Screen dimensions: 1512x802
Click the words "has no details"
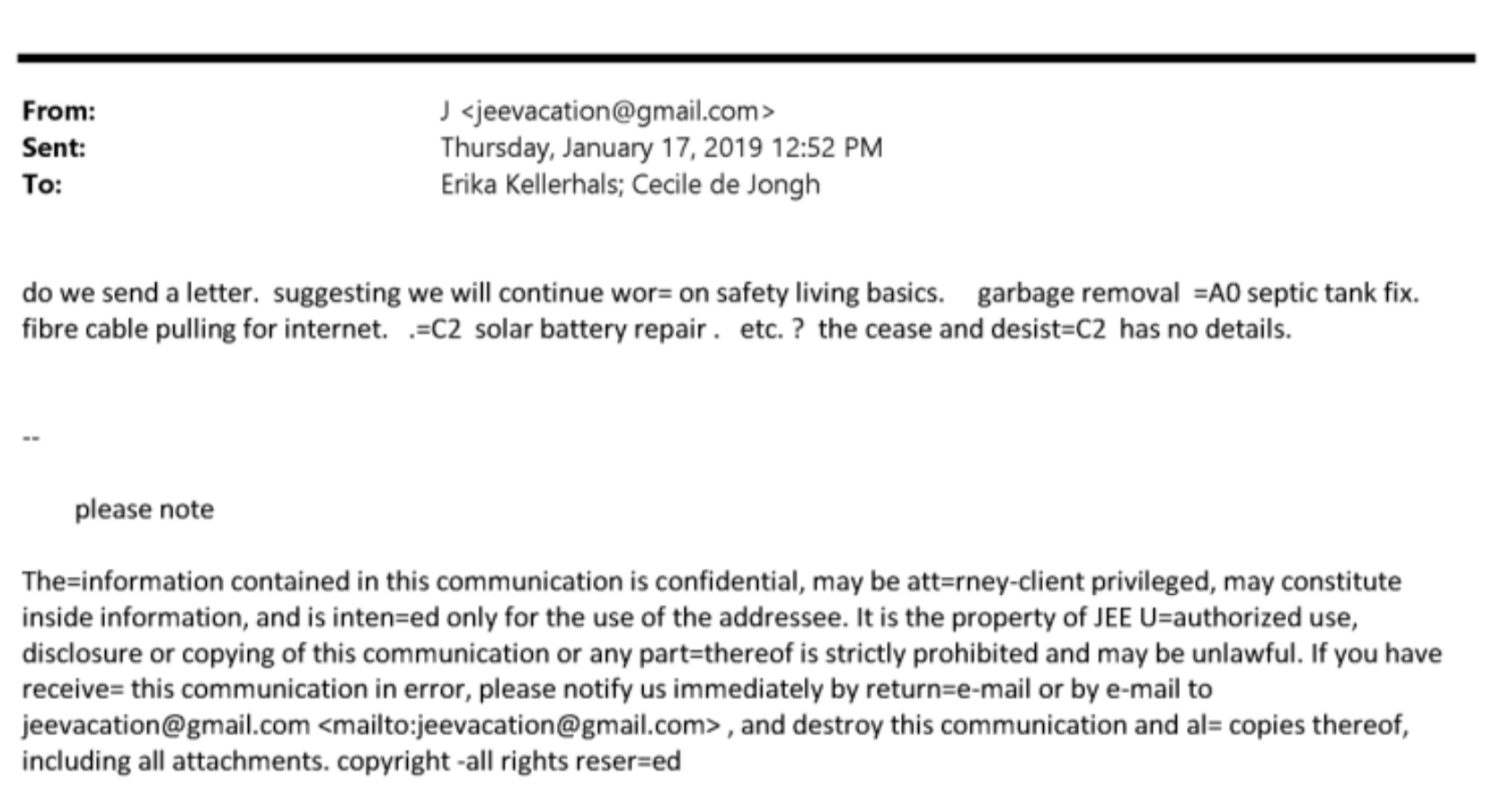pos(1204,330)
